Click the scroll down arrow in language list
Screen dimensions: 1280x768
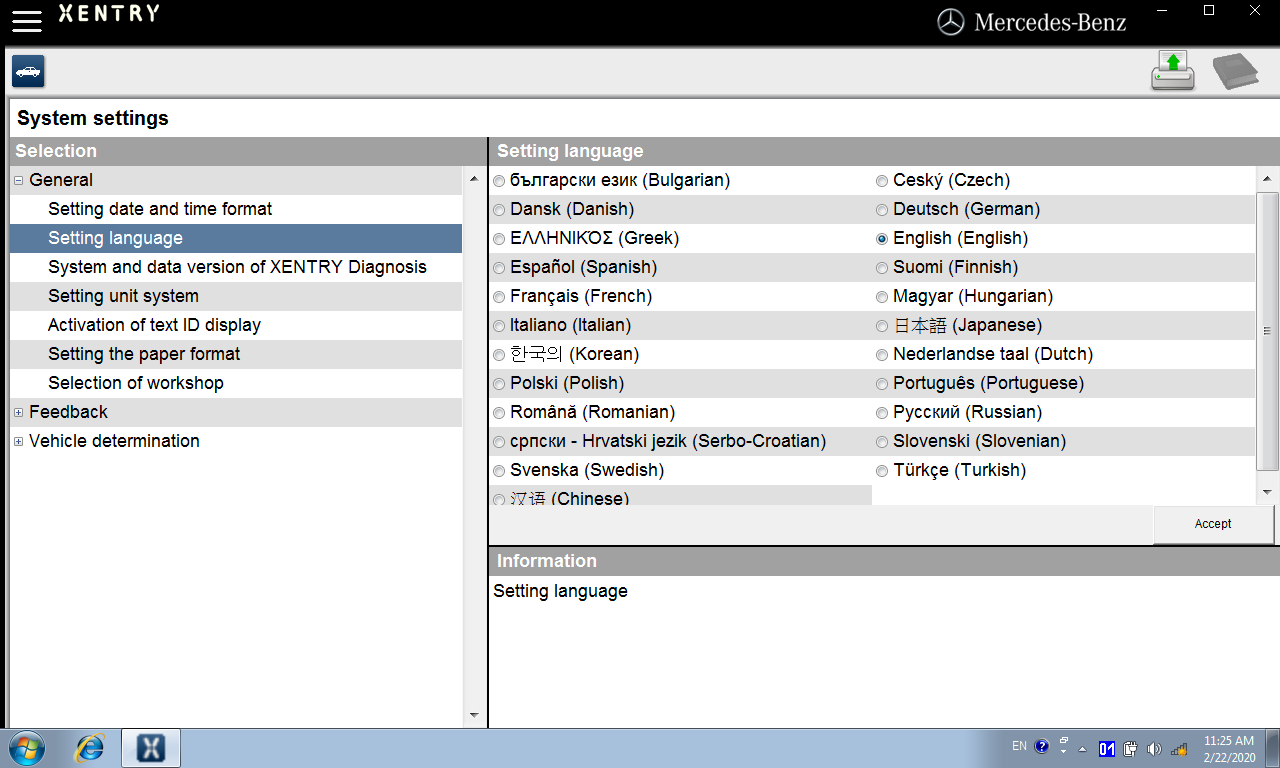(x=1267, y=492)
